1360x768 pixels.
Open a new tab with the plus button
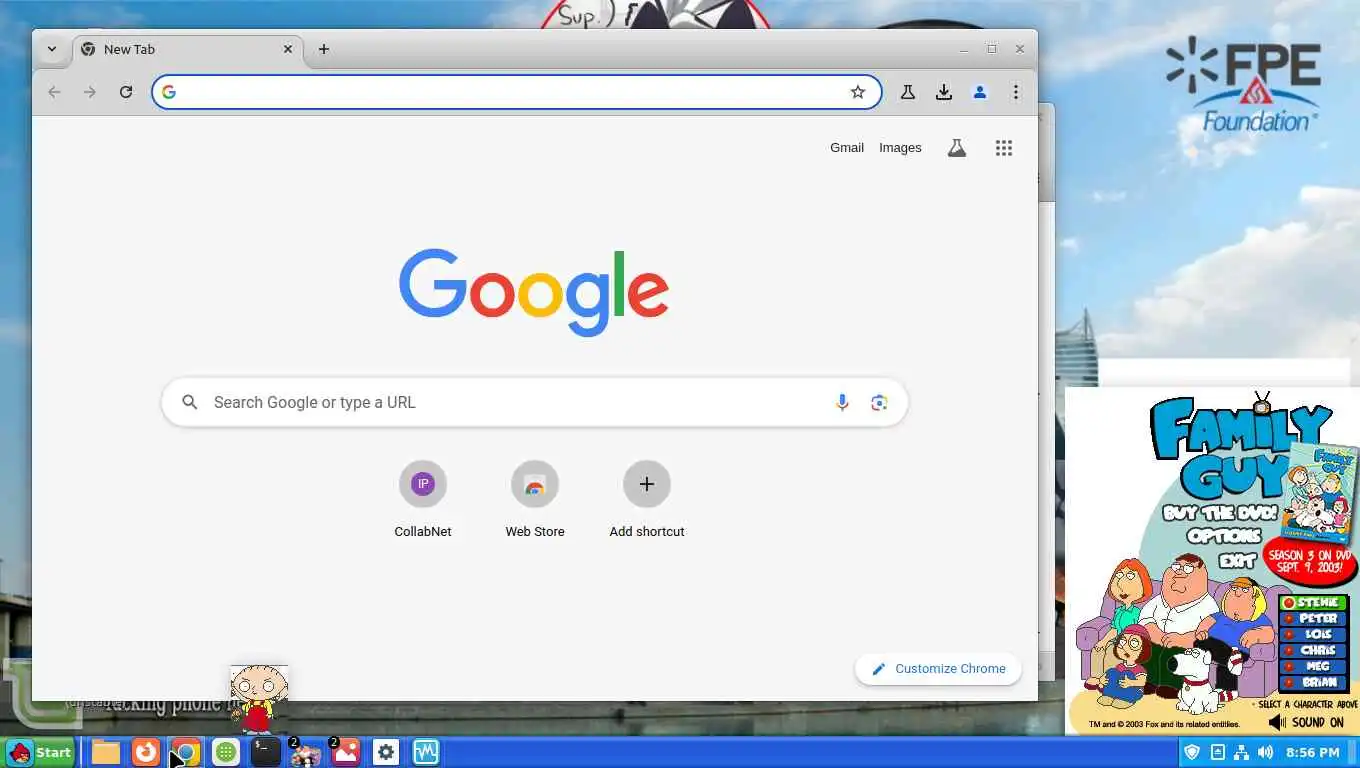click(x=324, y=49)
